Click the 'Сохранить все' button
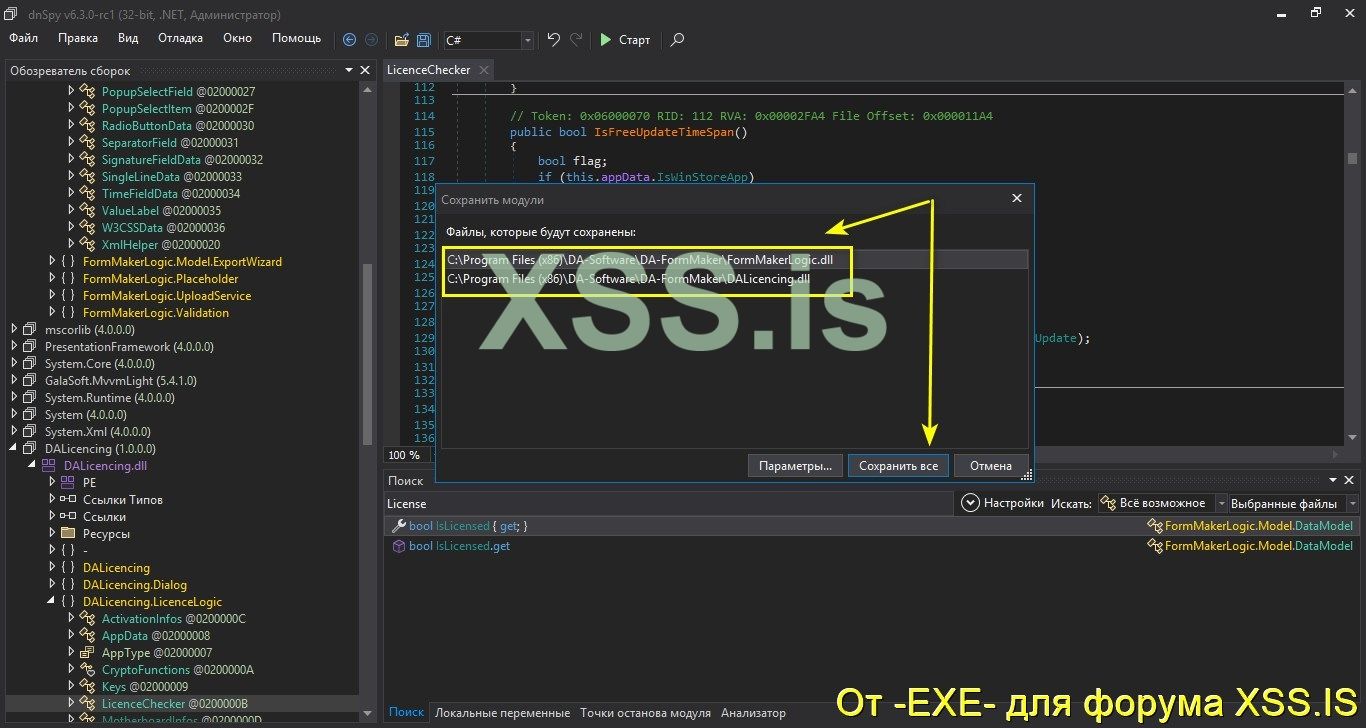 [897, 465]
